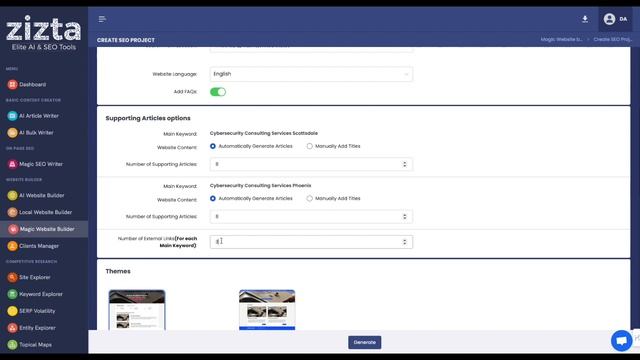Open SERP Volatility icon
The height and width of the screenshot is (360, 640).
click(12, 311)
